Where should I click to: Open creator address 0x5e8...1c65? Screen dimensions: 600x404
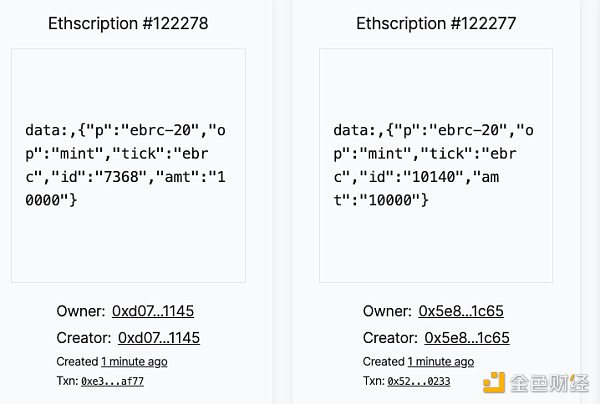[x=467, y=337]
